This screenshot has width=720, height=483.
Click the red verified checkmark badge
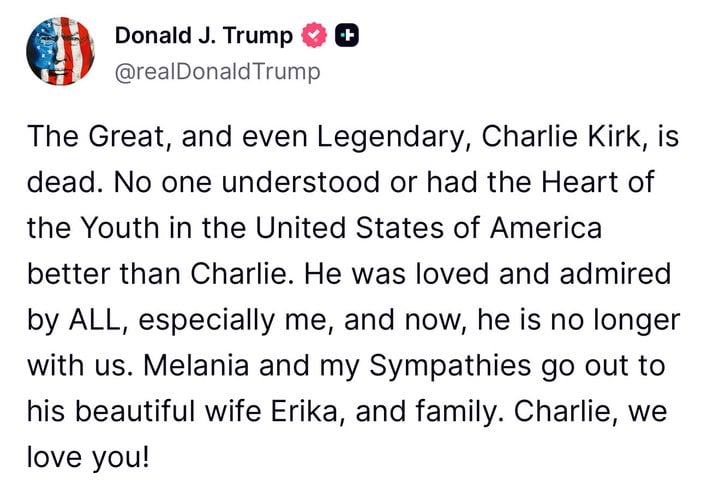pos(314,35)
